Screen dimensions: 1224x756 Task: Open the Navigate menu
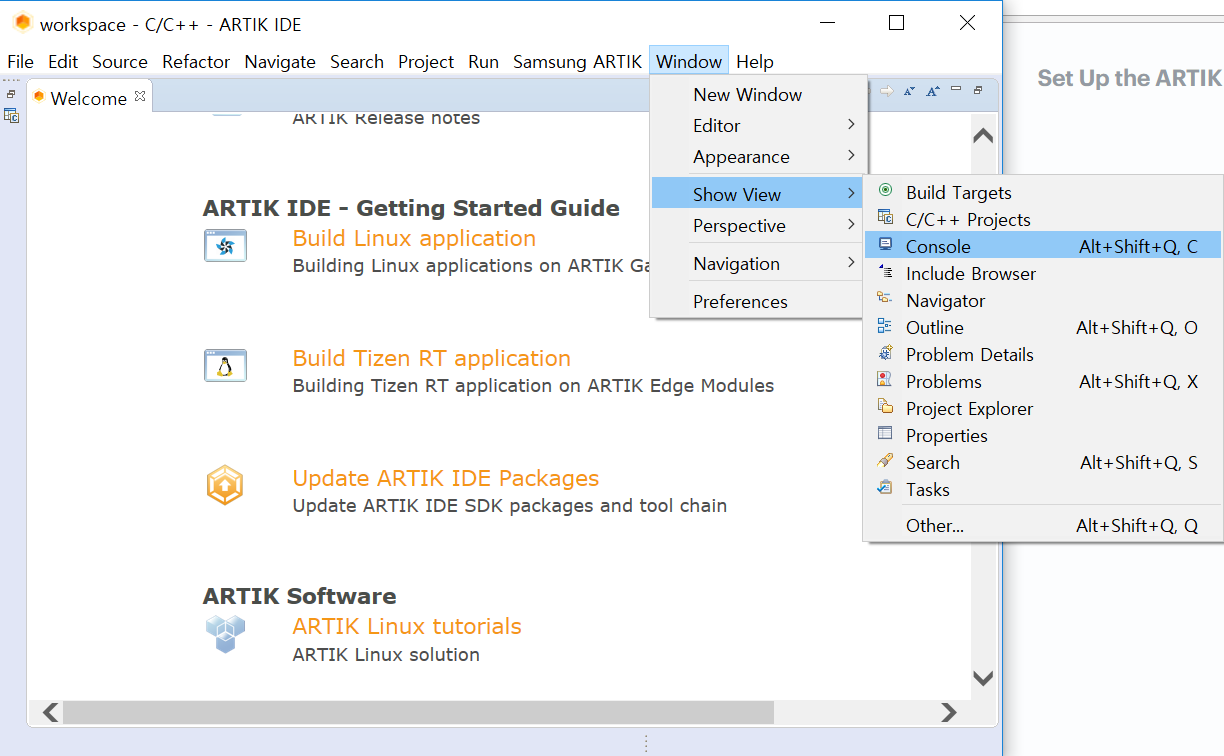[280, 61]
